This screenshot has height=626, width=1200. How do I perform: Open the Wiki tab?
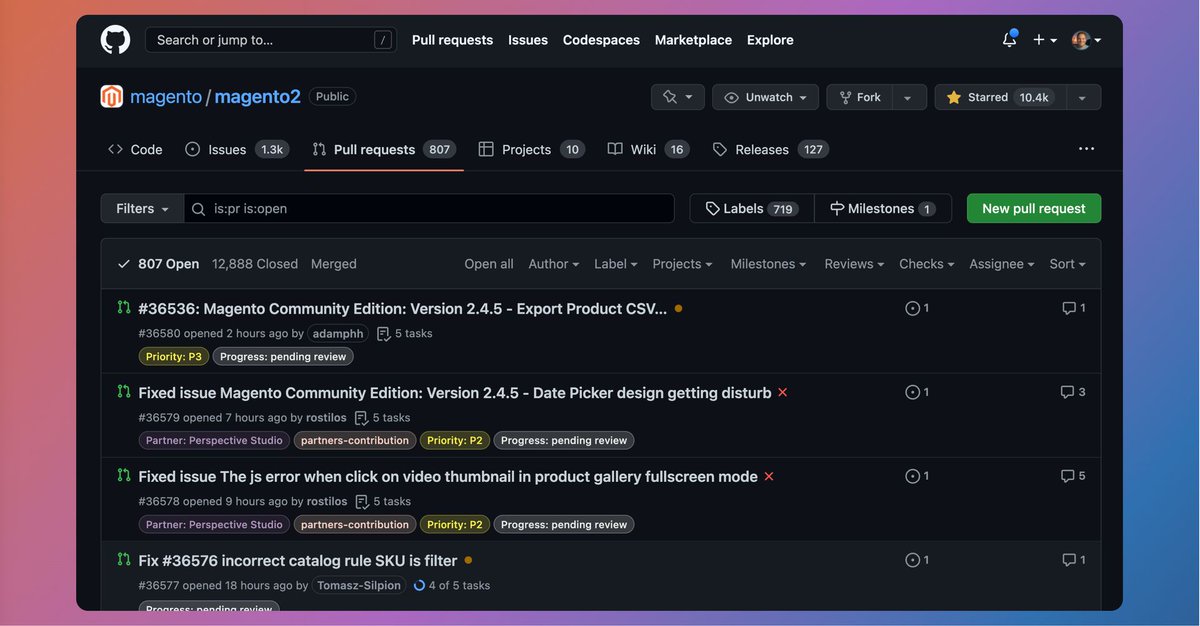(x=648, y=149)
